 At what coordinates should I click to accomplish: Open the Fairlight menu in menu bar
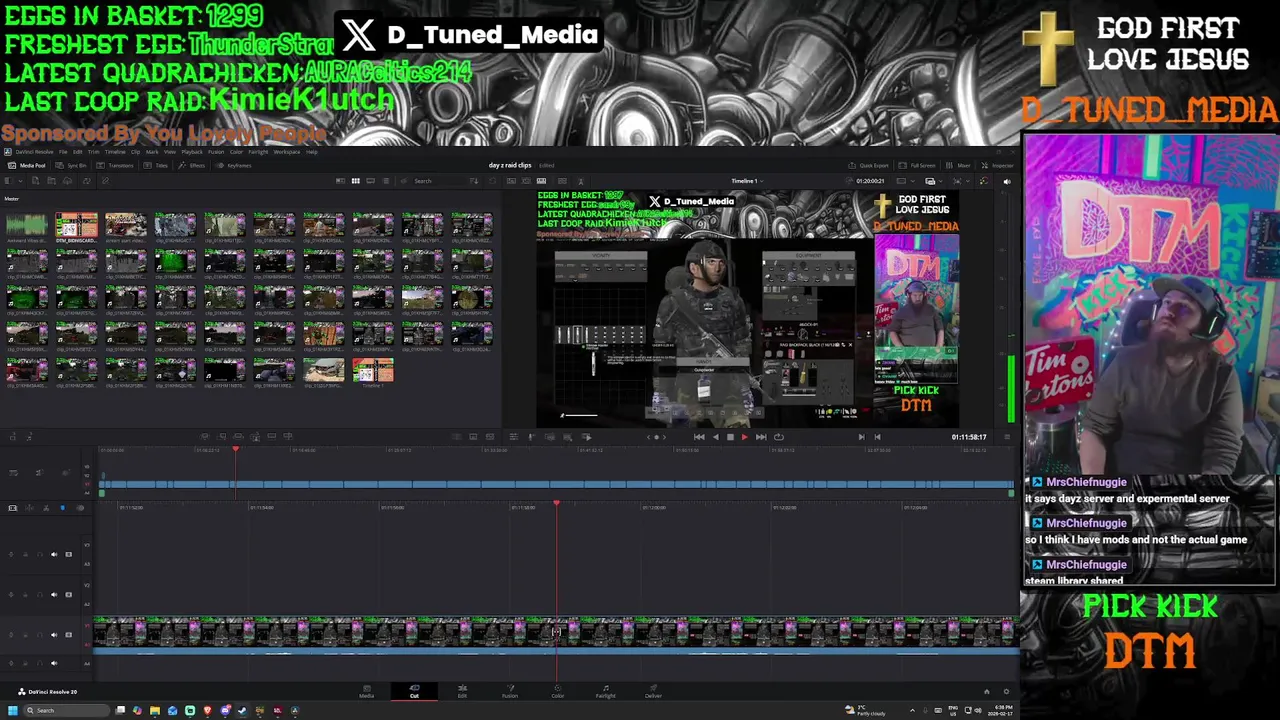[258, 152]
